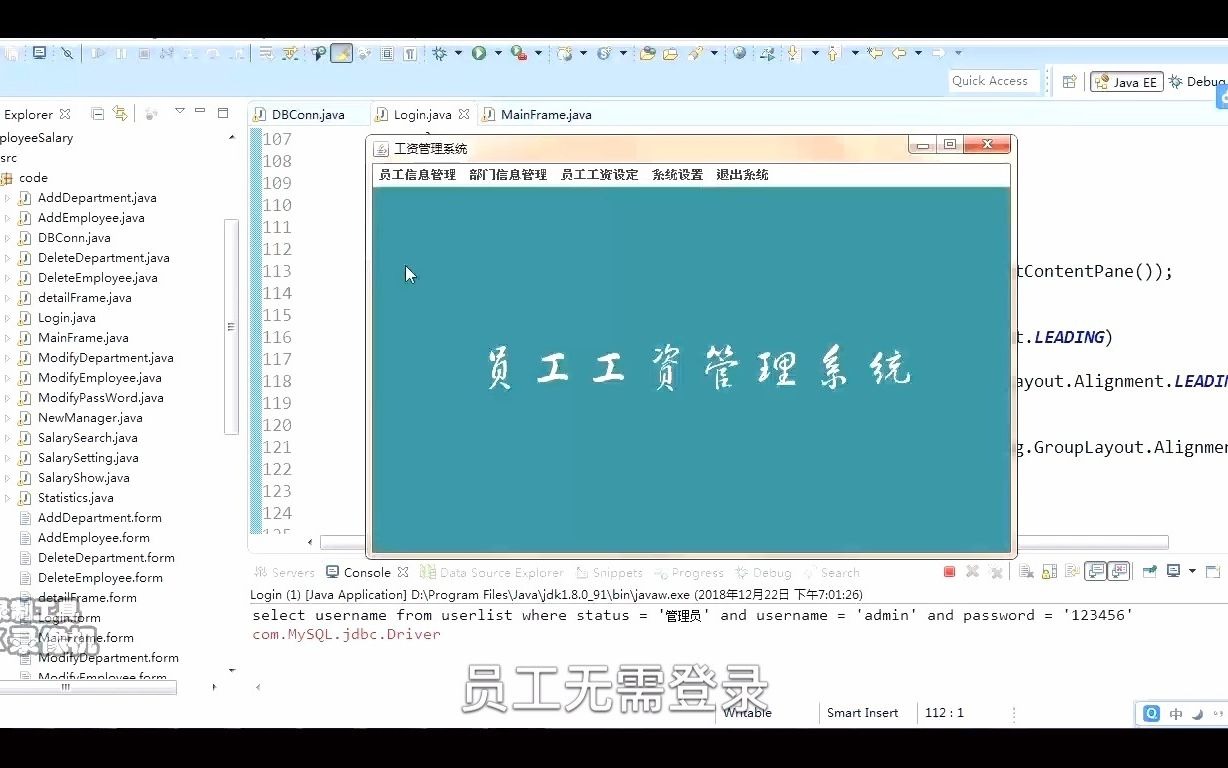Screen dimensions: 1228x768
Task: Switch to the DBConn.java editor tab
Action: coord(307,114)
